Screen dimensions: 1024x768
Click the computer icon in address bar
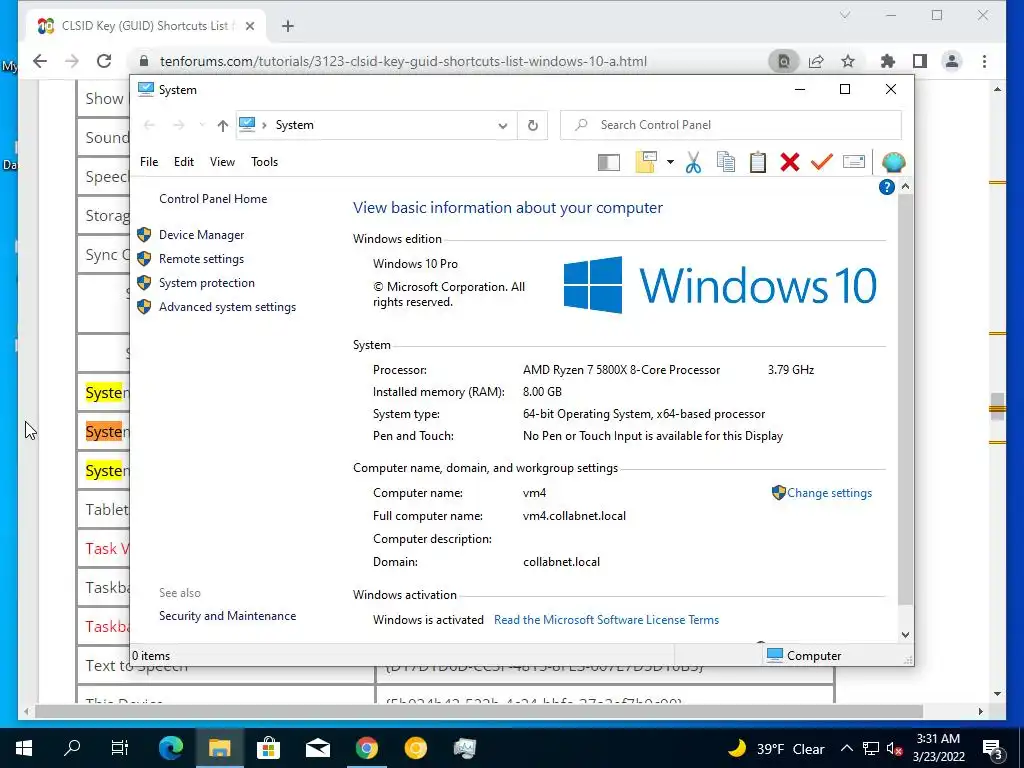pos(247,124)
